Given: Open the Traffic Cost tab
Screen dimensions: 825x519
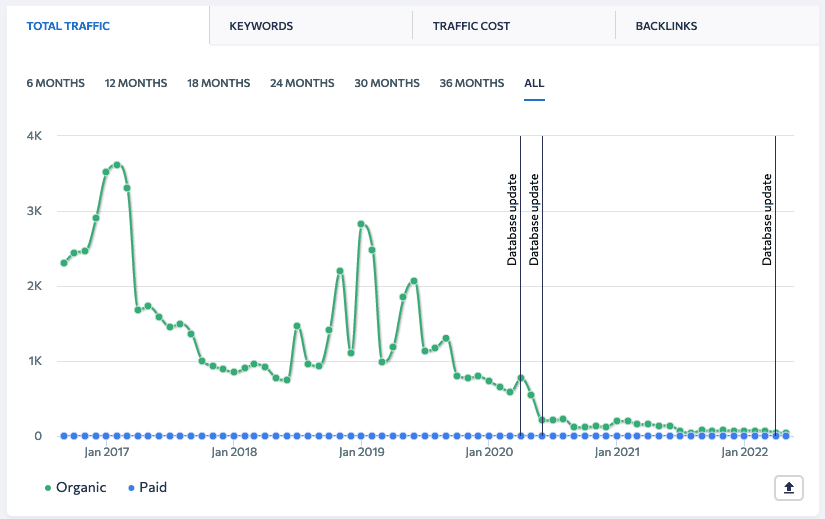Looking at the screenshot, I should (471, 26).
